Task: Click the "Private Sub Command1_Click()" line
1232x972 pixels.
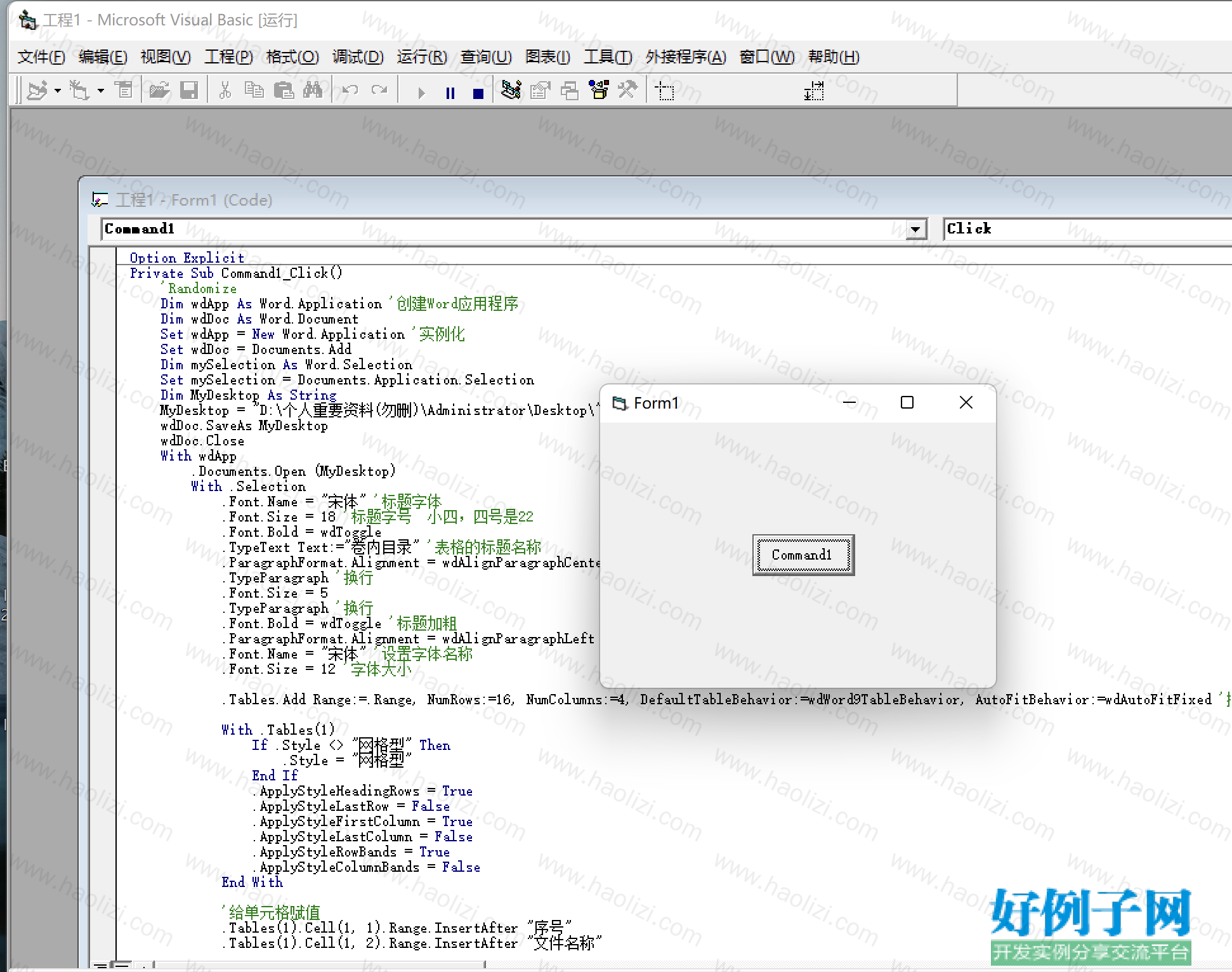Action: 236,273
